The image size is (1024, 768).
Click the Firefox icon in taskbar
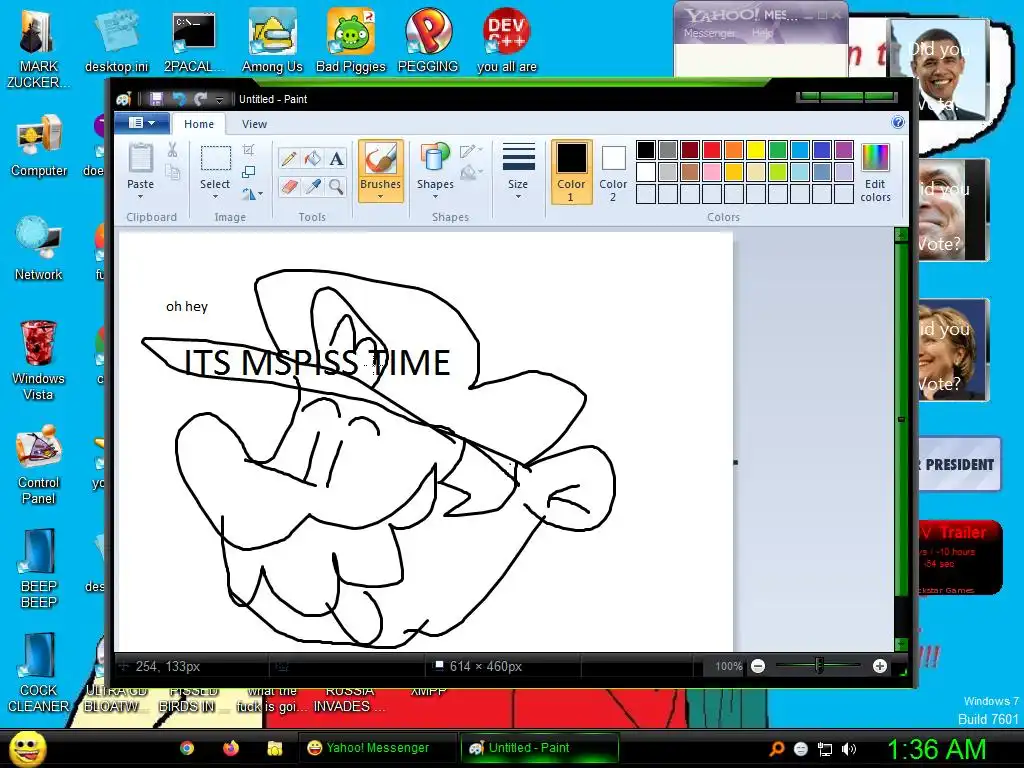(x=231, y=748)
